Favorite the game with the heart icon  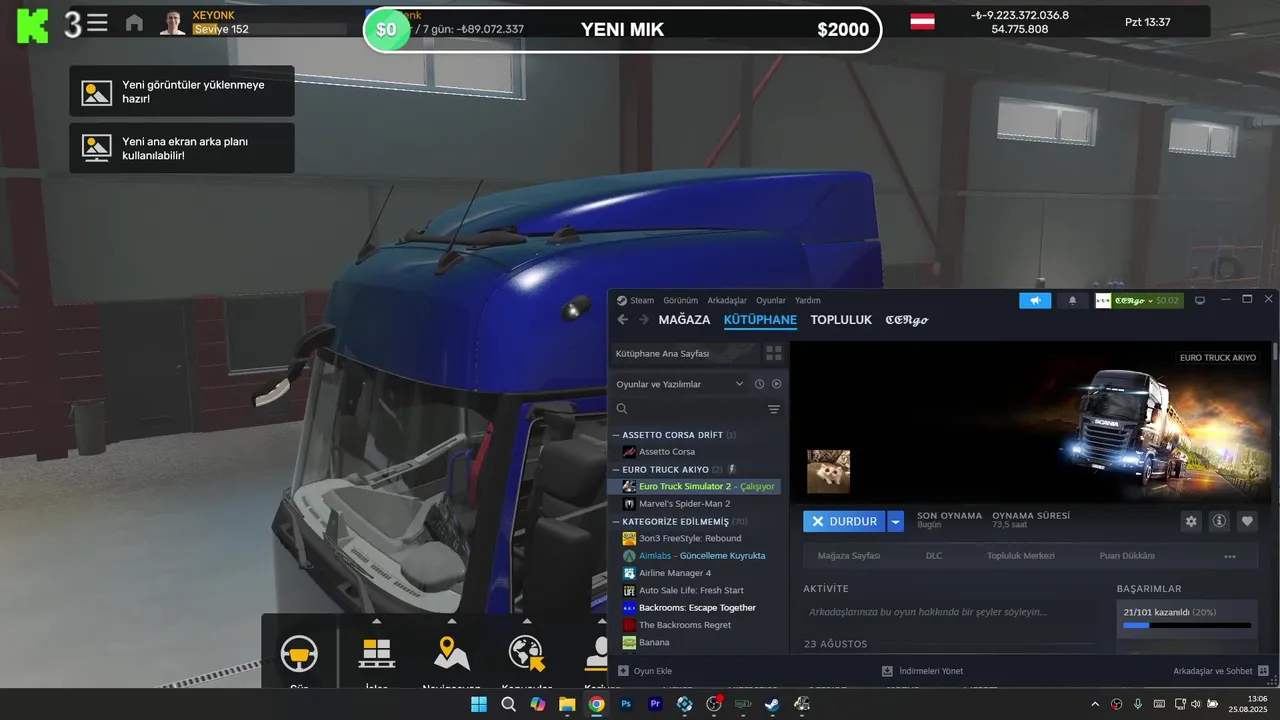click(1247, 521)
